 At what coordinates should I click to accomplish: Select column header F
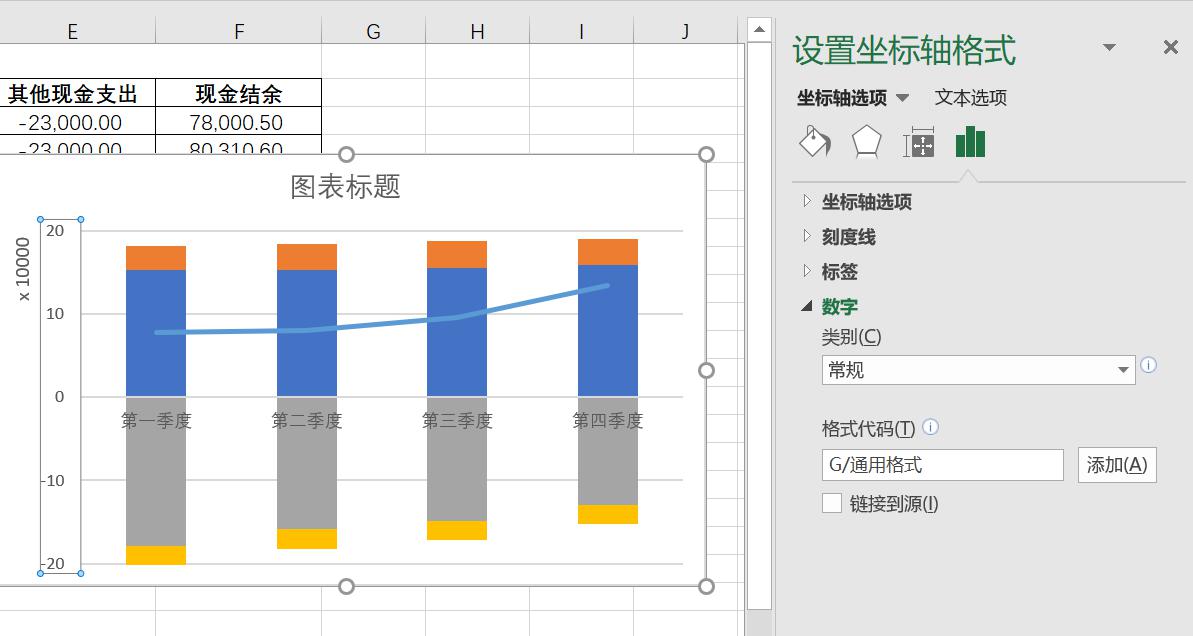239,31
